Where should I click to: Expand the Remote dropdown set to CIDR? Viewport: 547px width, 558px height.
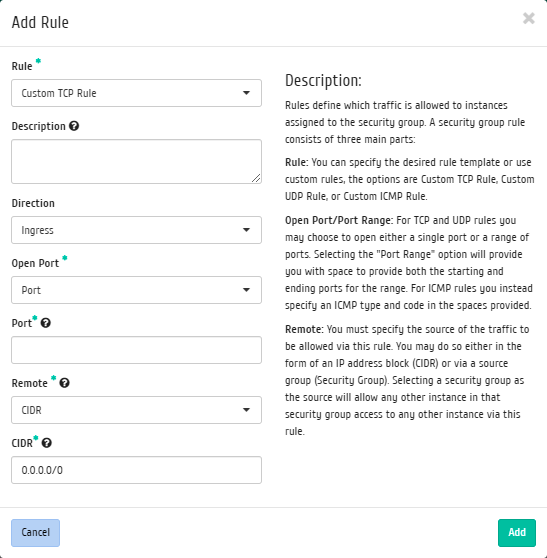coord(136,410)
